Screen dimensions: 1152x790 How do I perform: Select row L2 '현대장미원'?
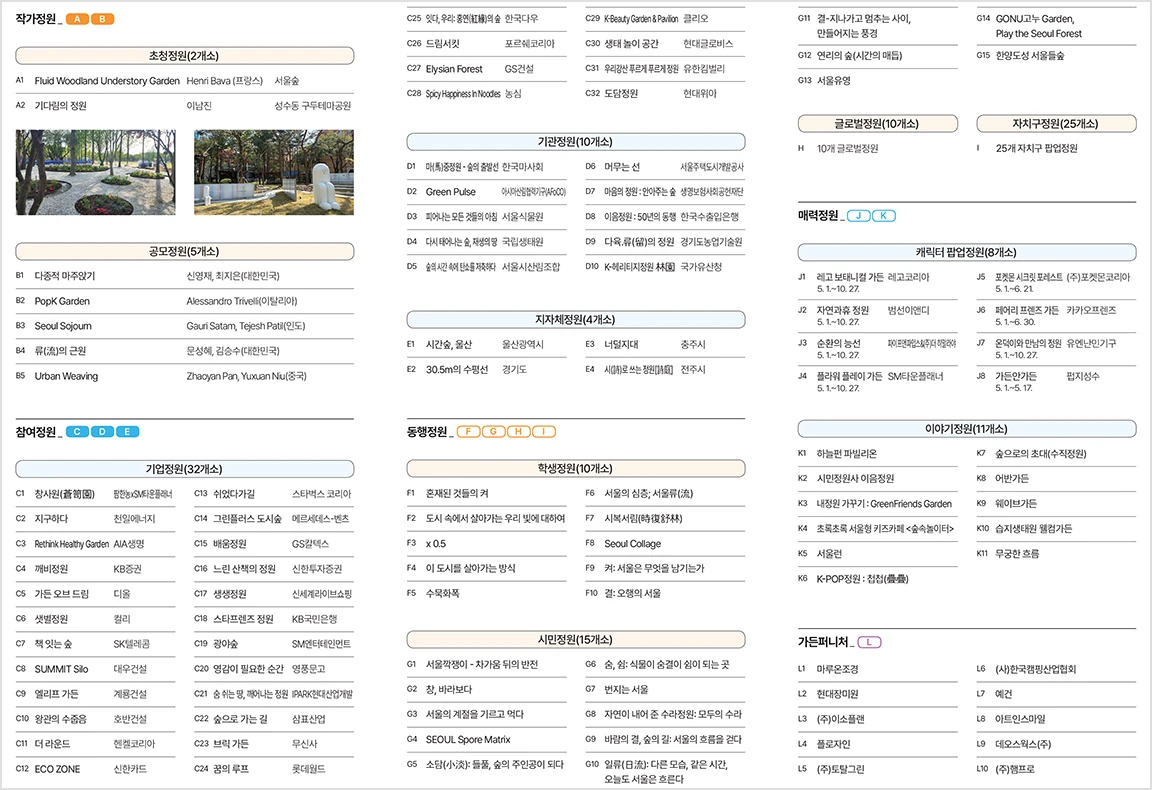878,694
